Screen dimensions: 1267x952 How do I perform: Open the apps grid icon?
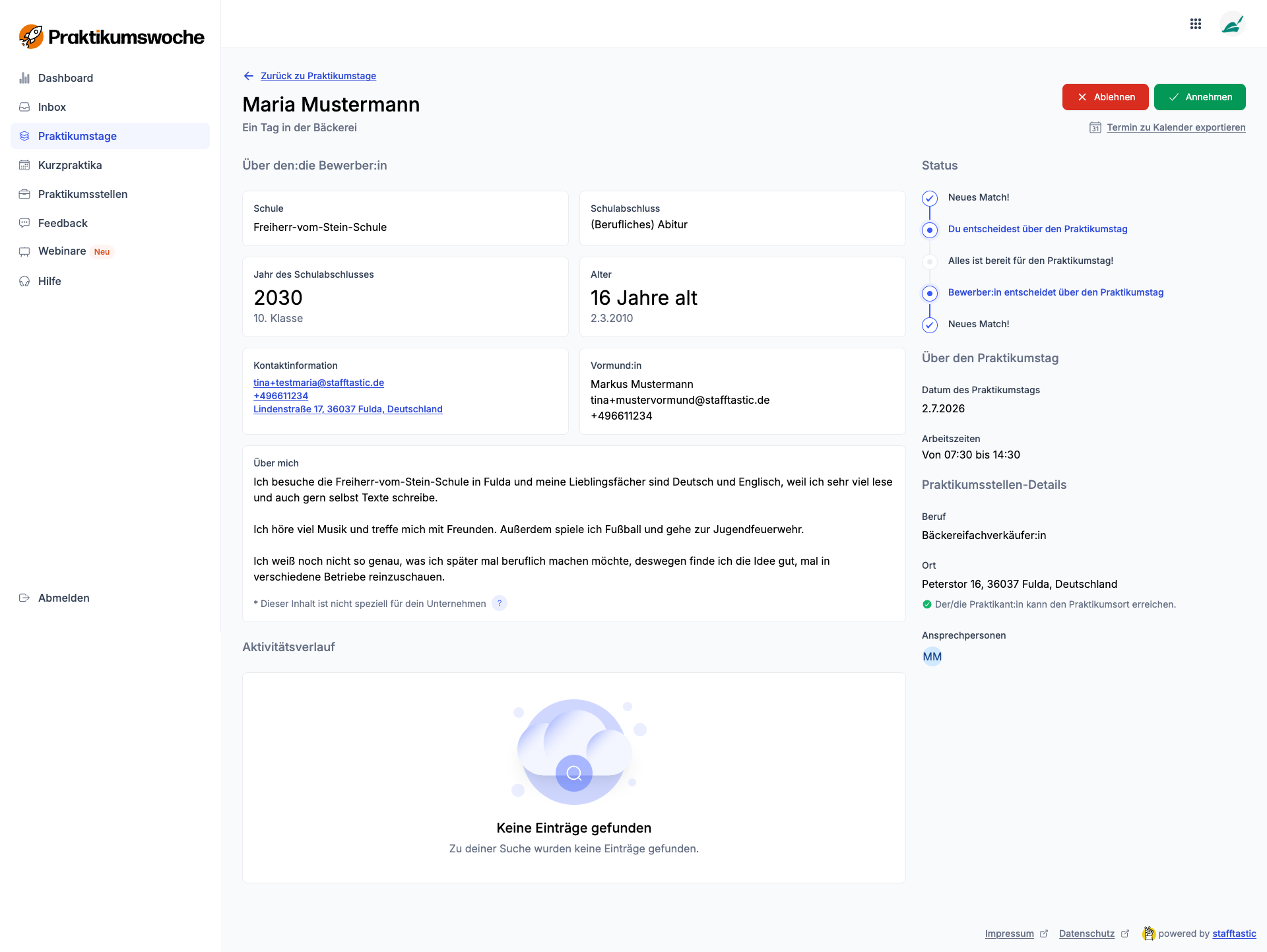pos(1195,24)
